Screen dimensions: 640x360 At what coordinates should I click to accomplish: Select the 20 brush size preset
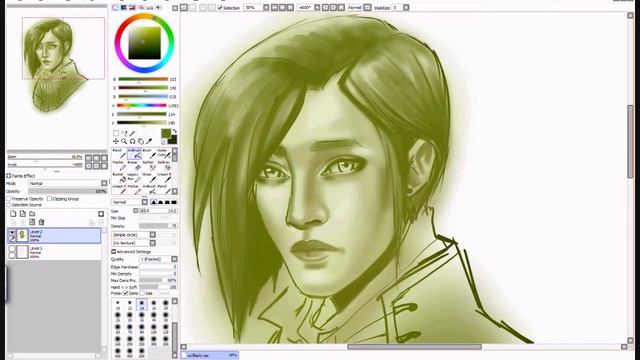tap(166, 304)
